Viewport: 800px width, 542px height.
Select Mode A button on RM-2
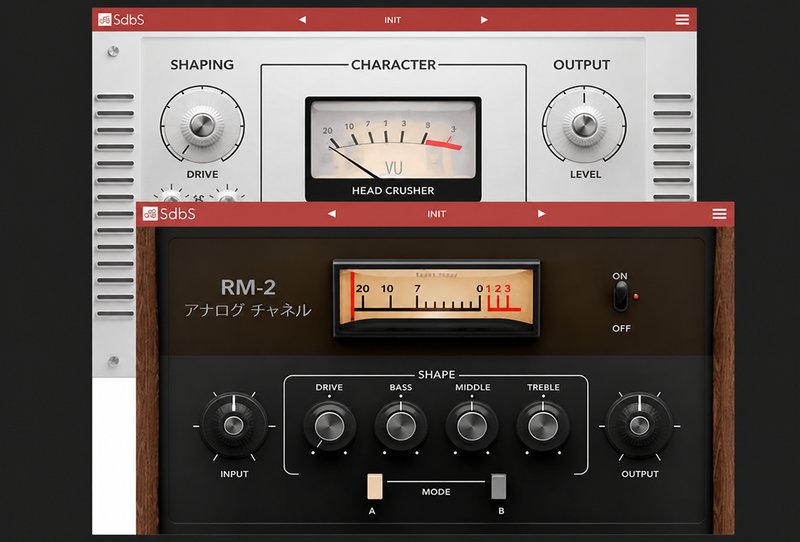coord(374,486)
